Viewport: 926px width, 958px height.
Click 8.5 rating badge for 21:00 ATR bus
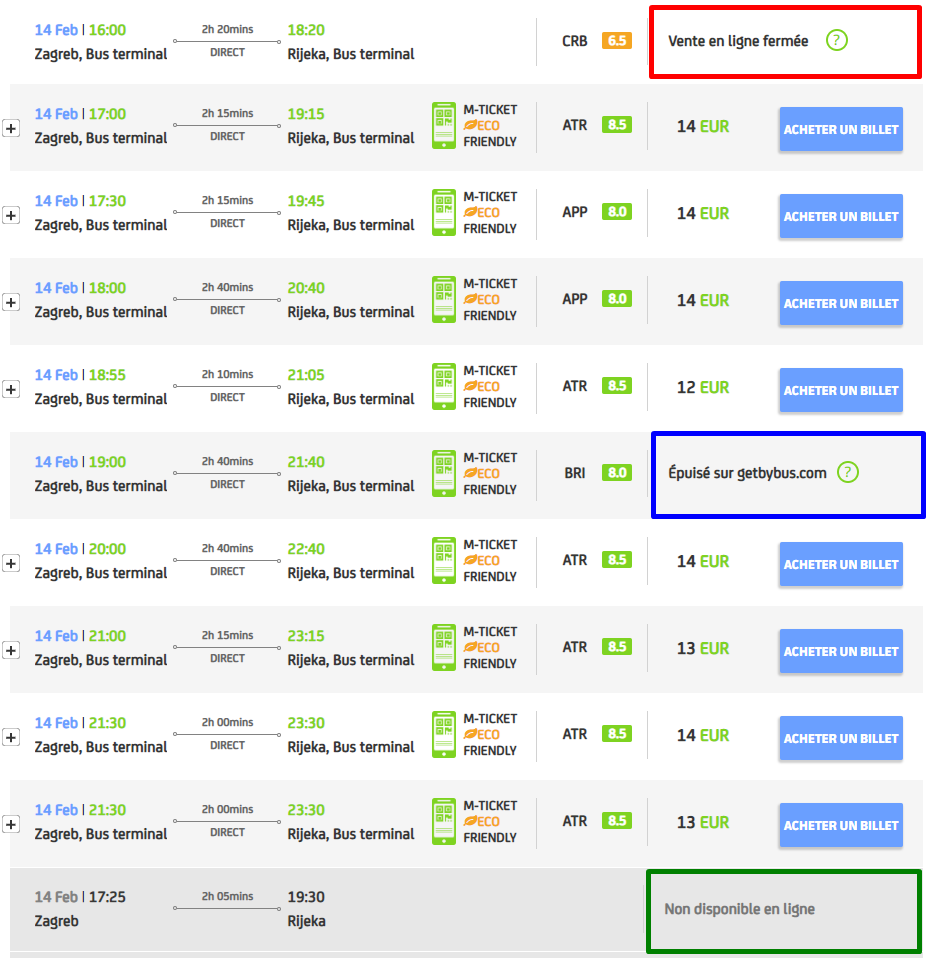[x=616, y=646]
